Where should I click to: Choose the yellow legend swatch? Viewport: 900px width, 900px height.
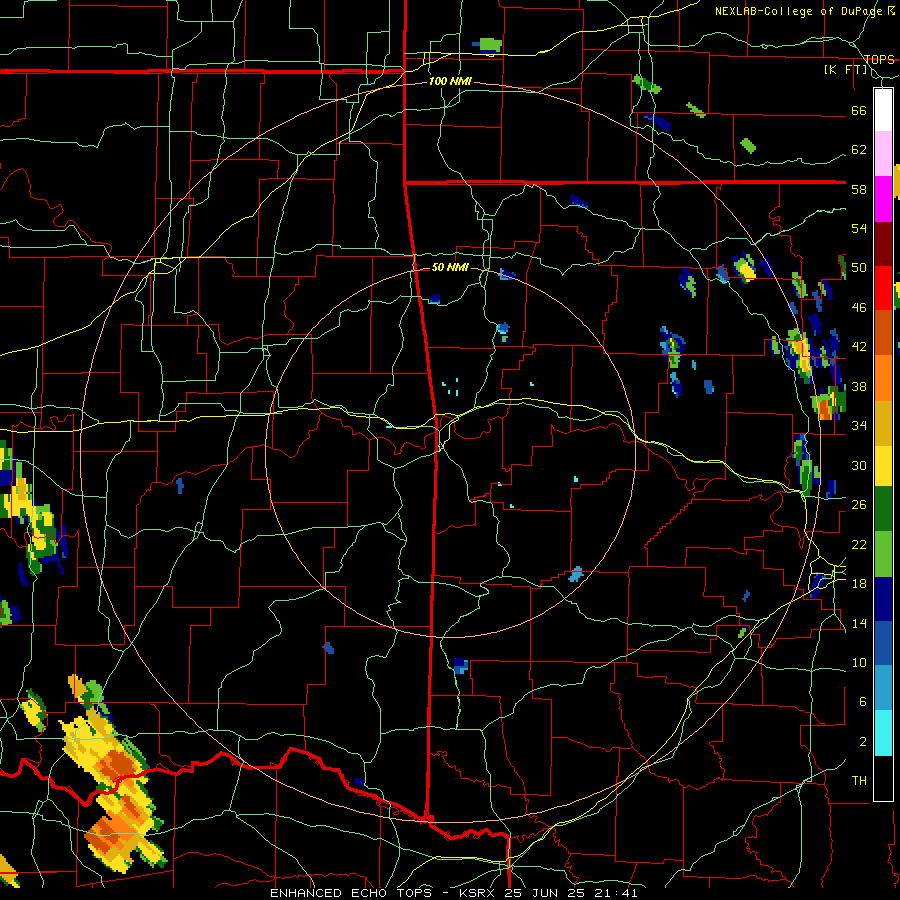click(883, 466)
